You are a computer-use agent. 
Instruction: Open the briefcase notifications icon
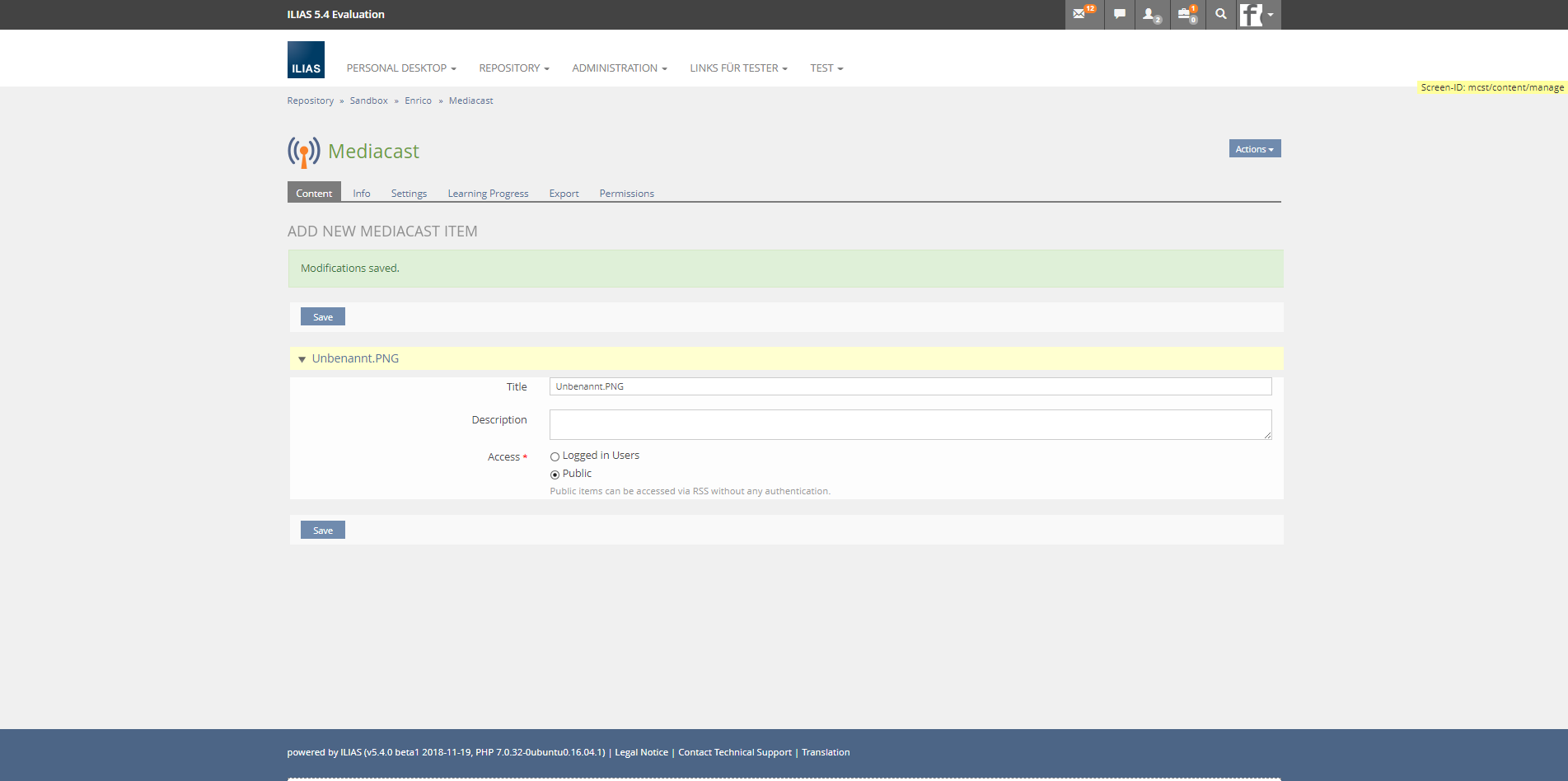tap(1186, 14)
